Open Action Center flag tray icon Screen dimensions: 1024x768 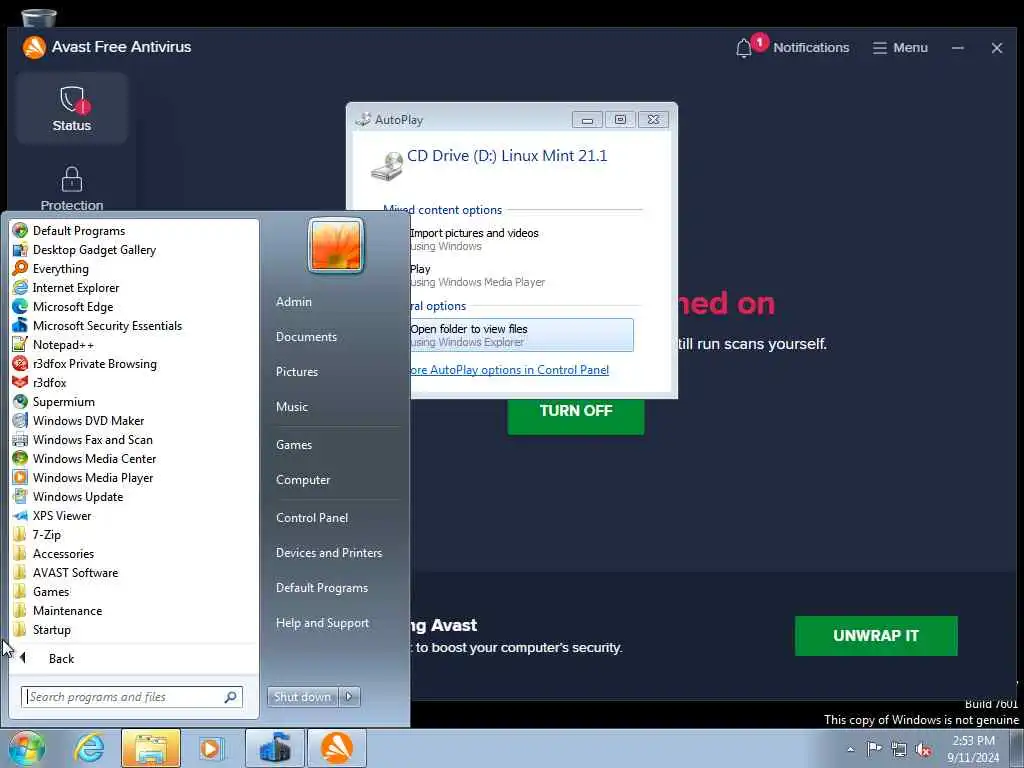click(873, 748)
